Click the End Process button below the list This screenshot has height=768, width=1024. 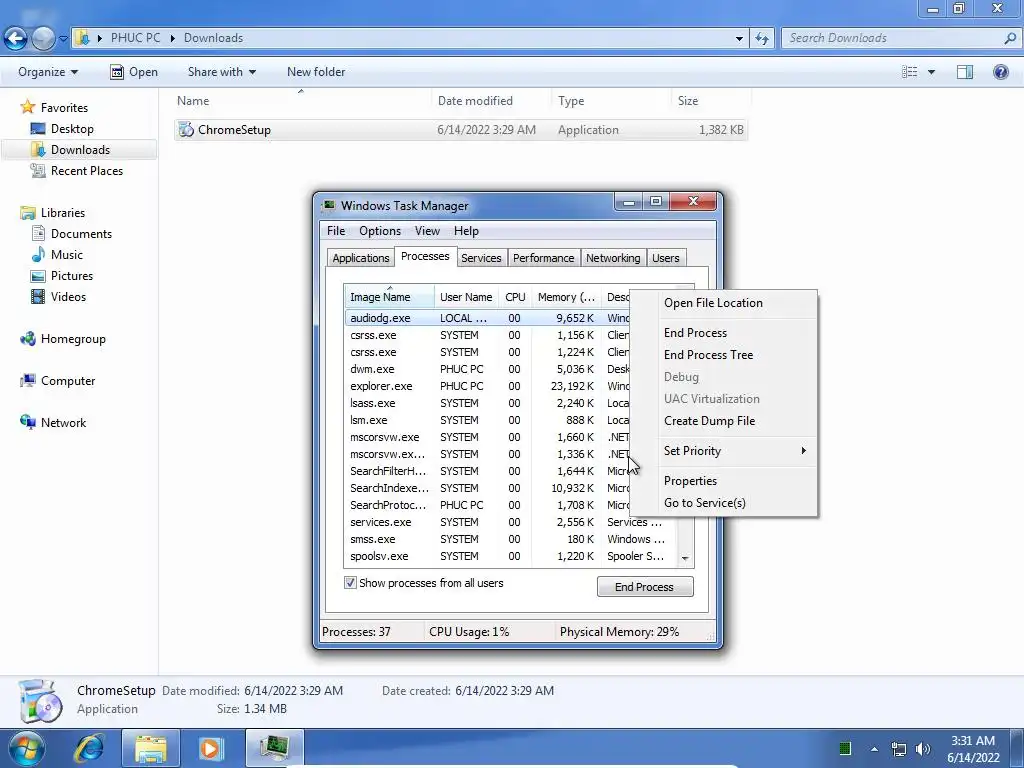(645, 586)
